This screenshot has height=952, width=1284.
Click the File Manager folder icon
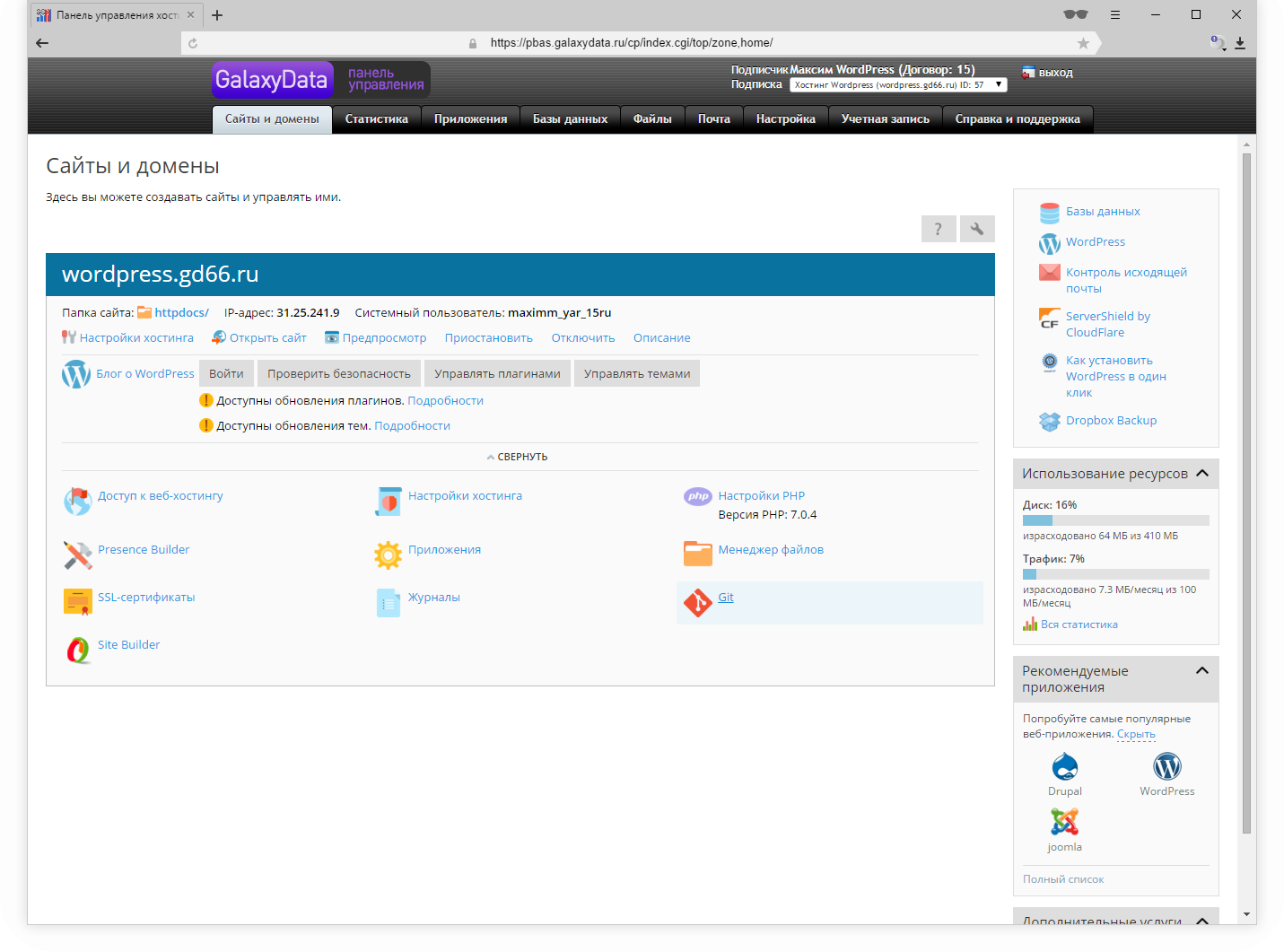pyautogui.click(x=698, y=554)
